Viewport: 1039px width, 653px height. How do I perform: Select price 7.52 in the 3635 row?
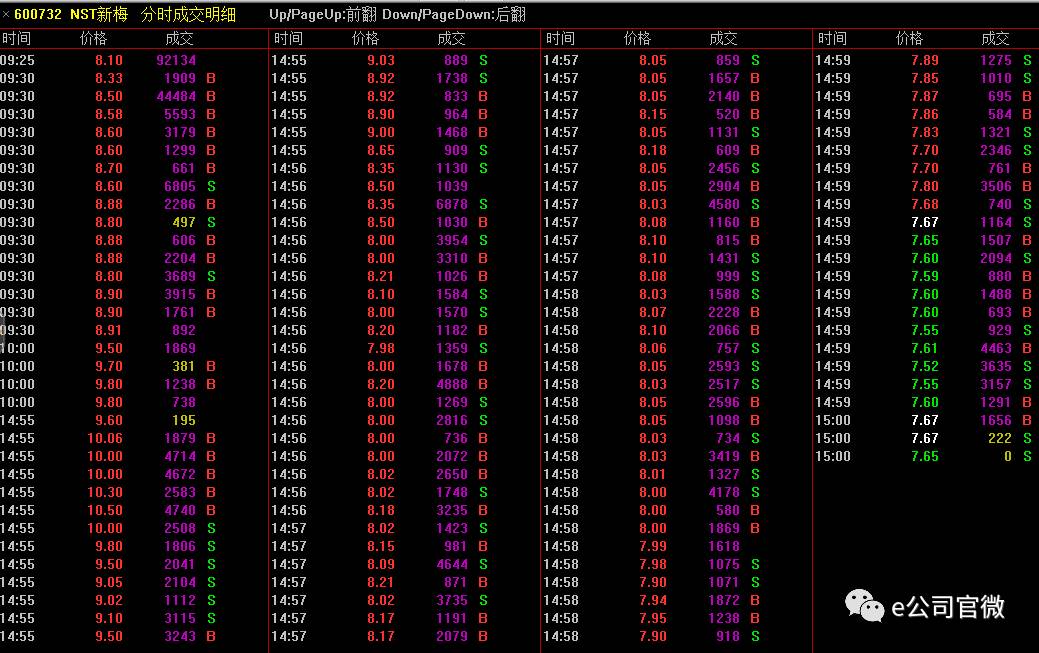click(924, 366)
